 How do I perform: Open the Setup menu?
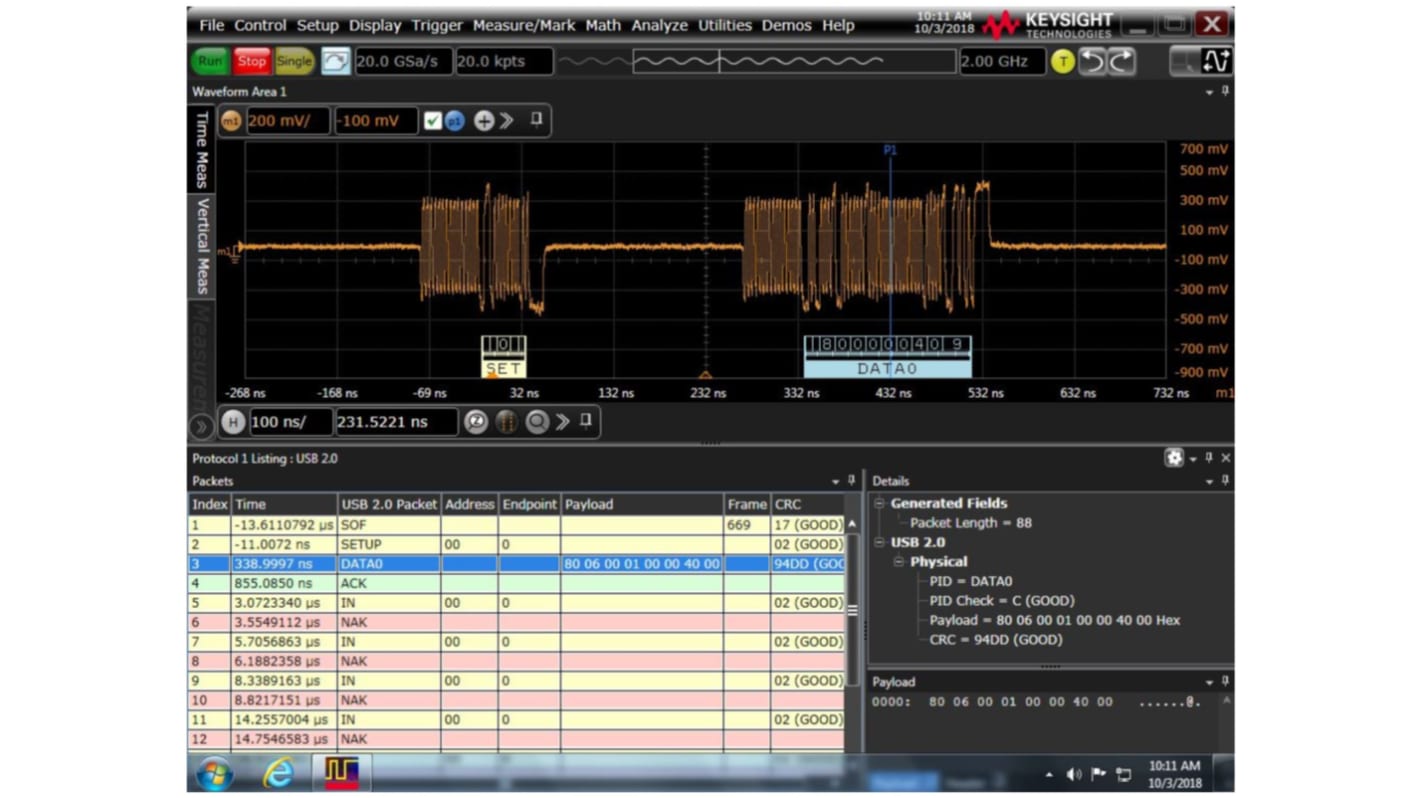coord(317,25)
